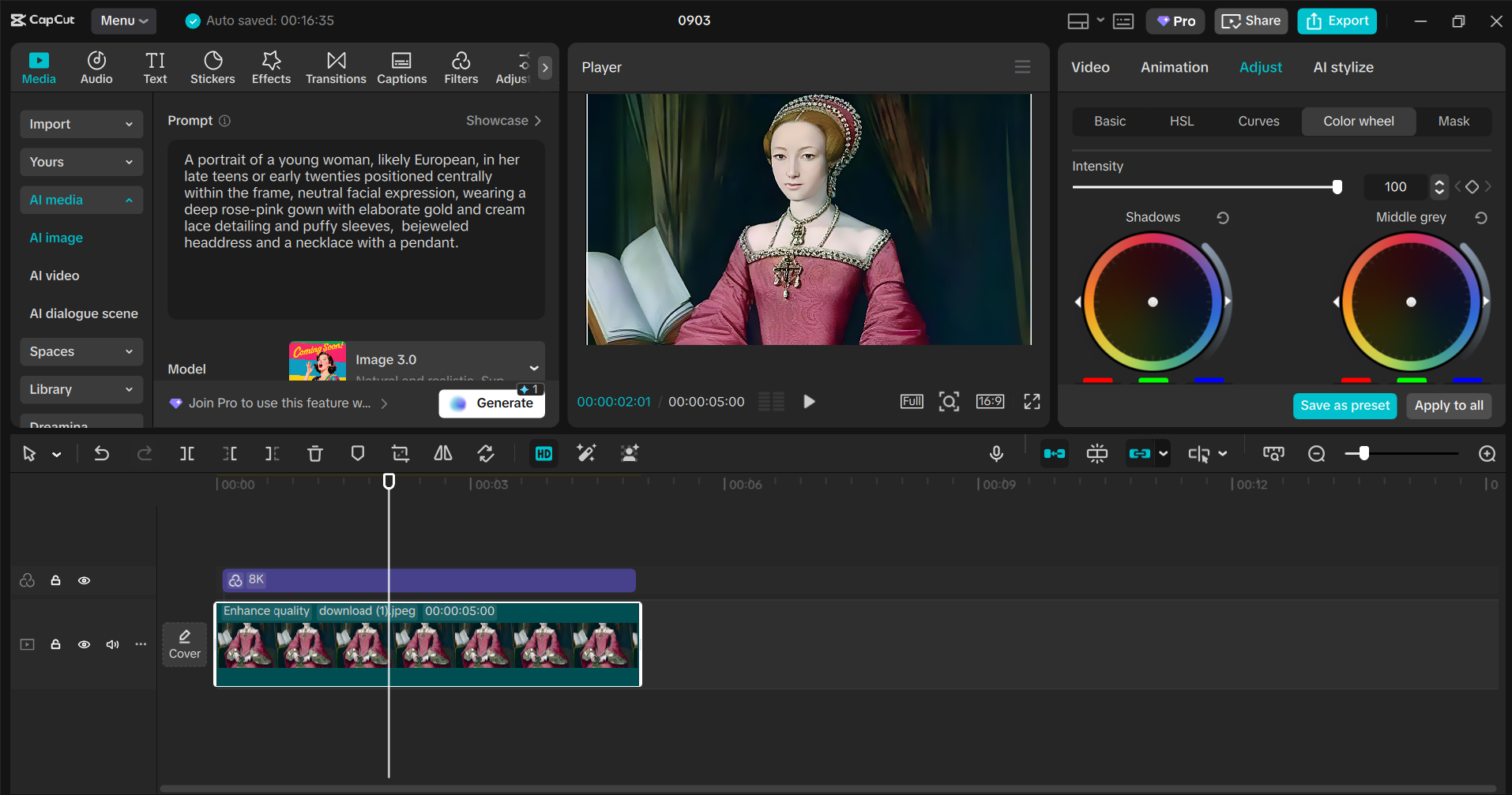Image resolution: width=1512 pixels, height=795 pixels.
Task: Collapse the AI media section
Action: (x=81, y=200)
